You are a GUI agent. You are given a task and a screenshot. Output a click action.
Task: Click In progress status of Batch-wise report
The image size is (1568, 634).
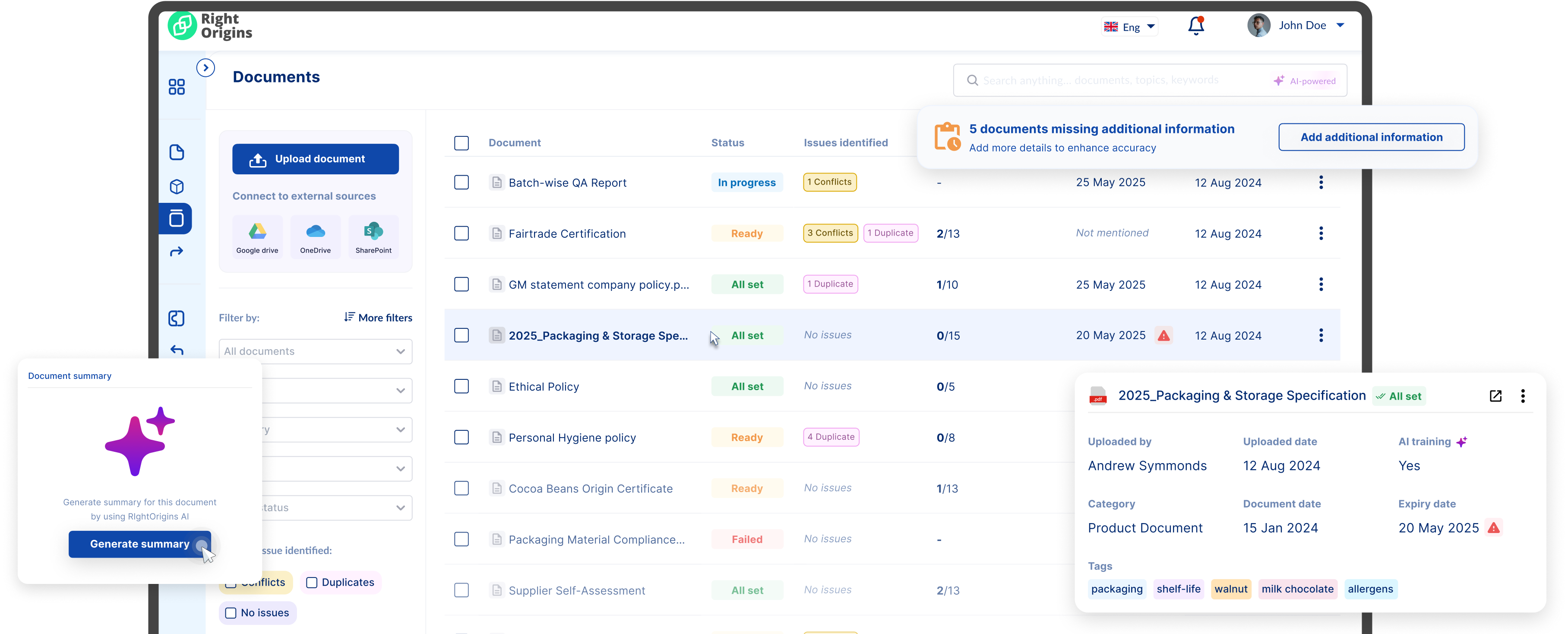coord(747,183)
